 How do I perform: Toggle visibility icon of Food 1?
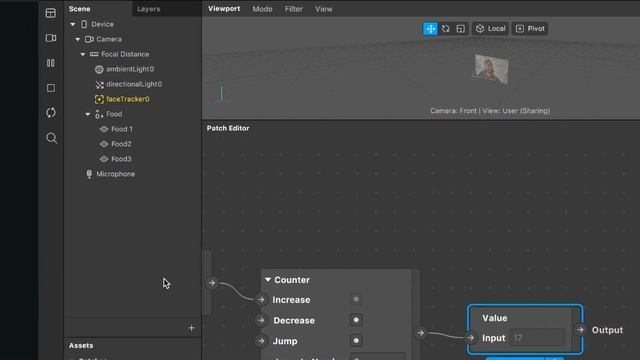point(104,129)
